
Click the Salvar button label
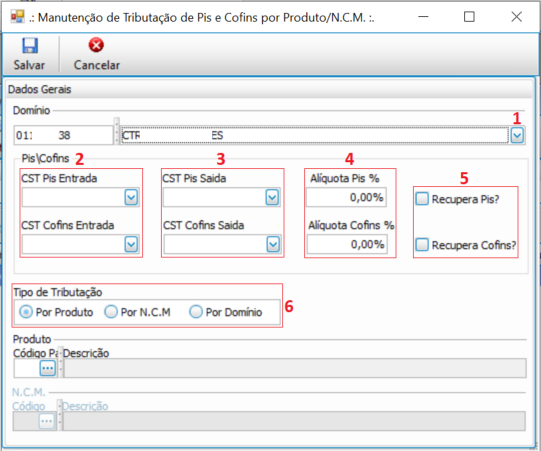coord(29,65)
